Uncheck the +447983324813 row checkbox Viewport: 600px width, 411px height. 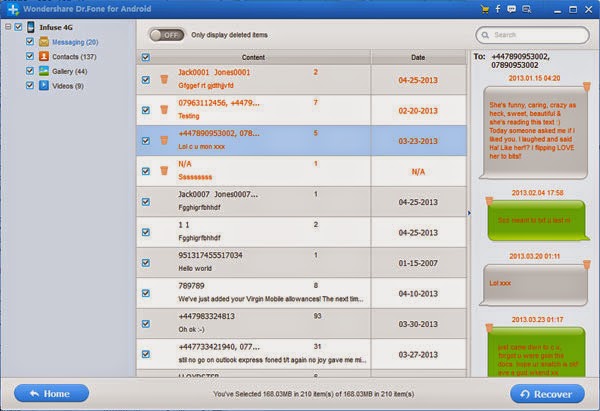tap(146, 324)
